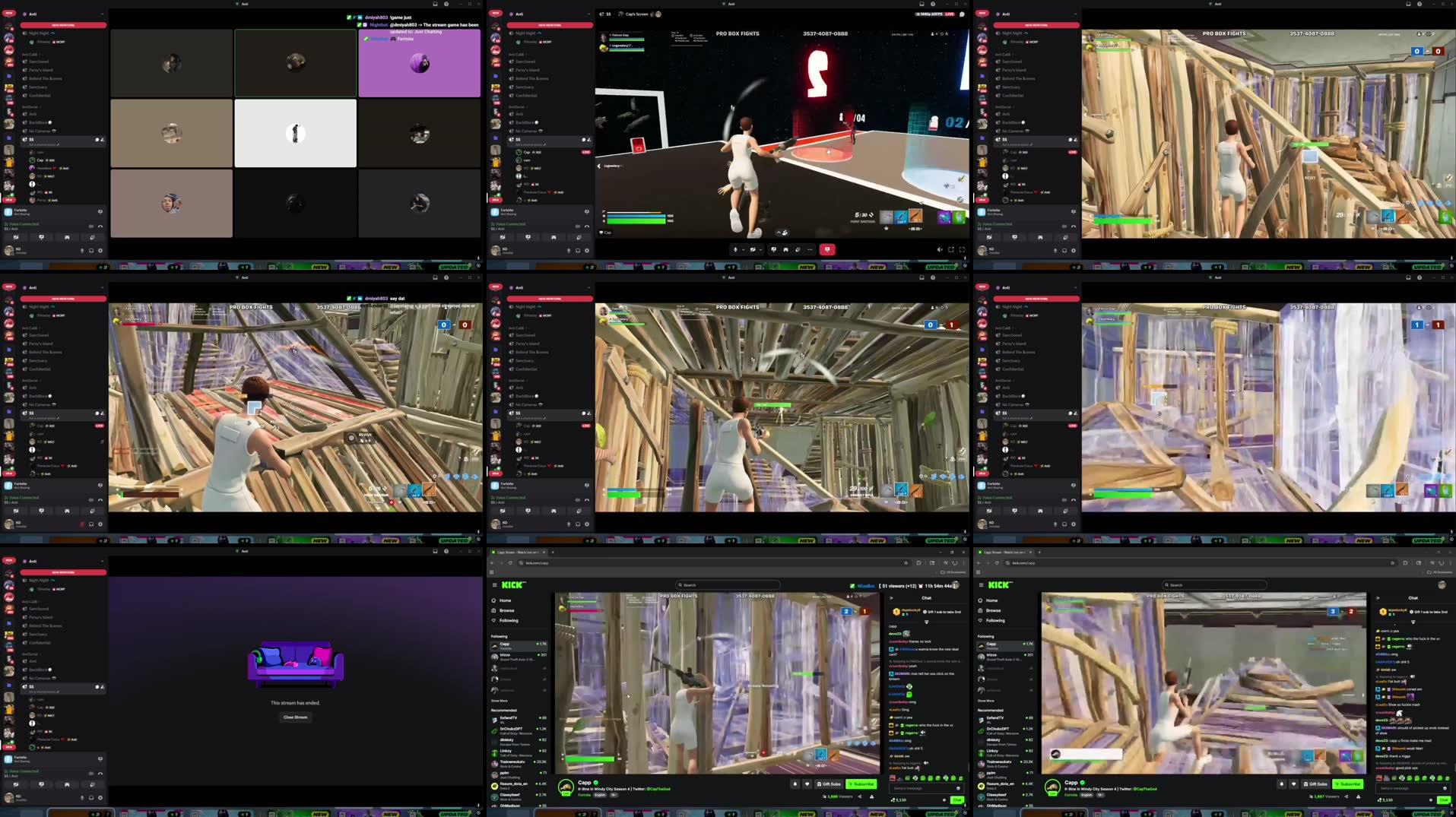
Task: Select white video tile in Discord grid view
Action: pos(295,133)
